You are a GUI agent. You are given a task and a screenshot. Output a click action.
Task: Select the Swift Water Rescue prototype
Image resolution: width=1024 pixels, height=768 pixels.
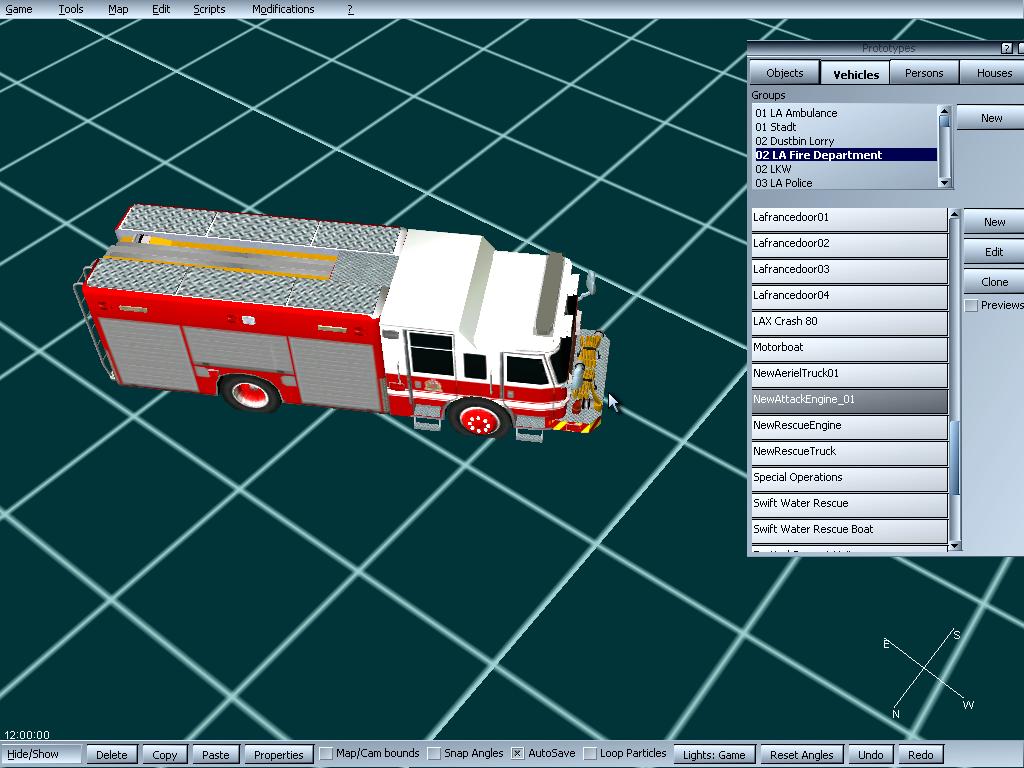click(849, 505)
